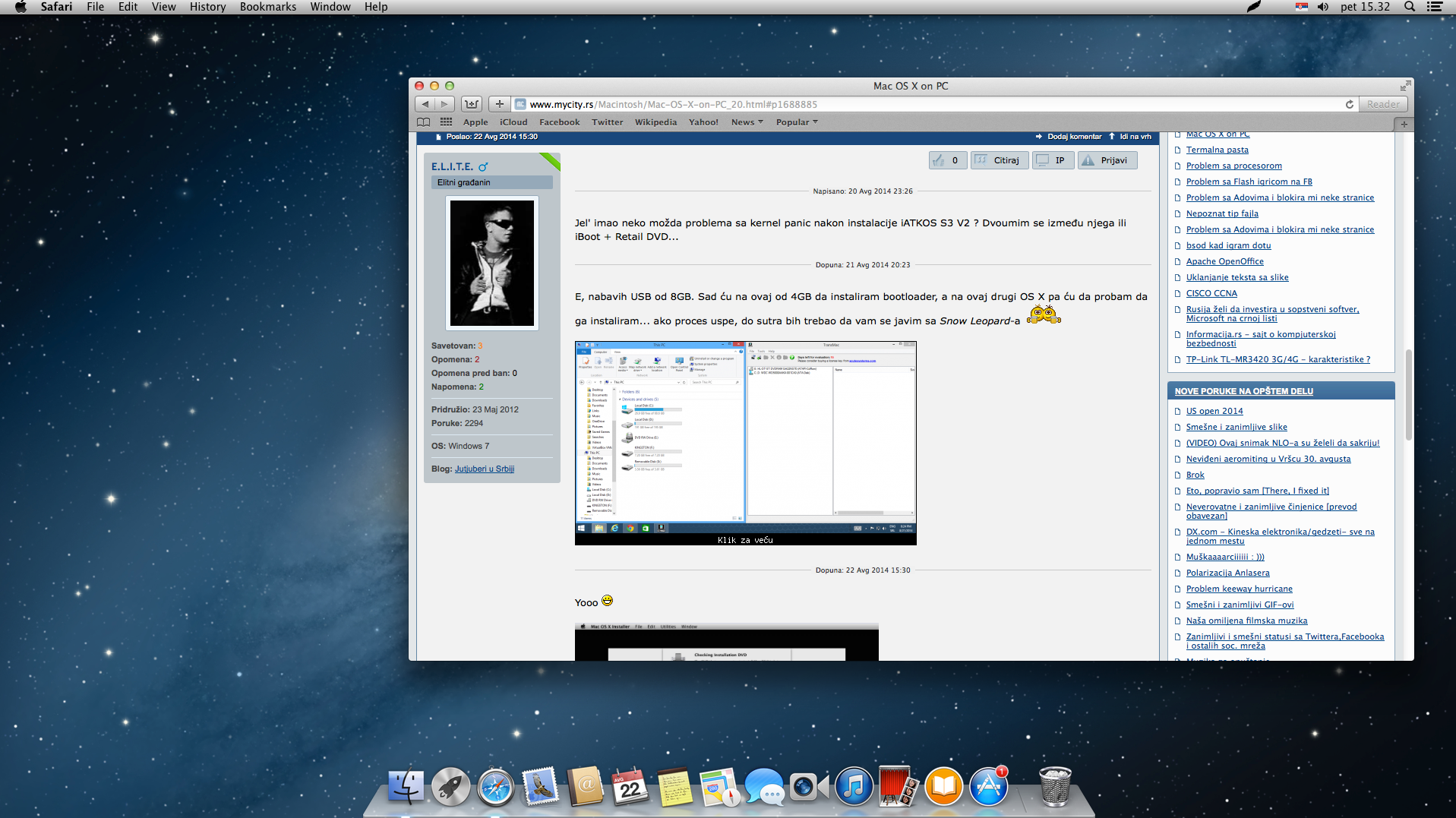Enter full screen with Safari's arrows icon
Viewport: 1456px width, 818px height.
tap(1406, 86)
